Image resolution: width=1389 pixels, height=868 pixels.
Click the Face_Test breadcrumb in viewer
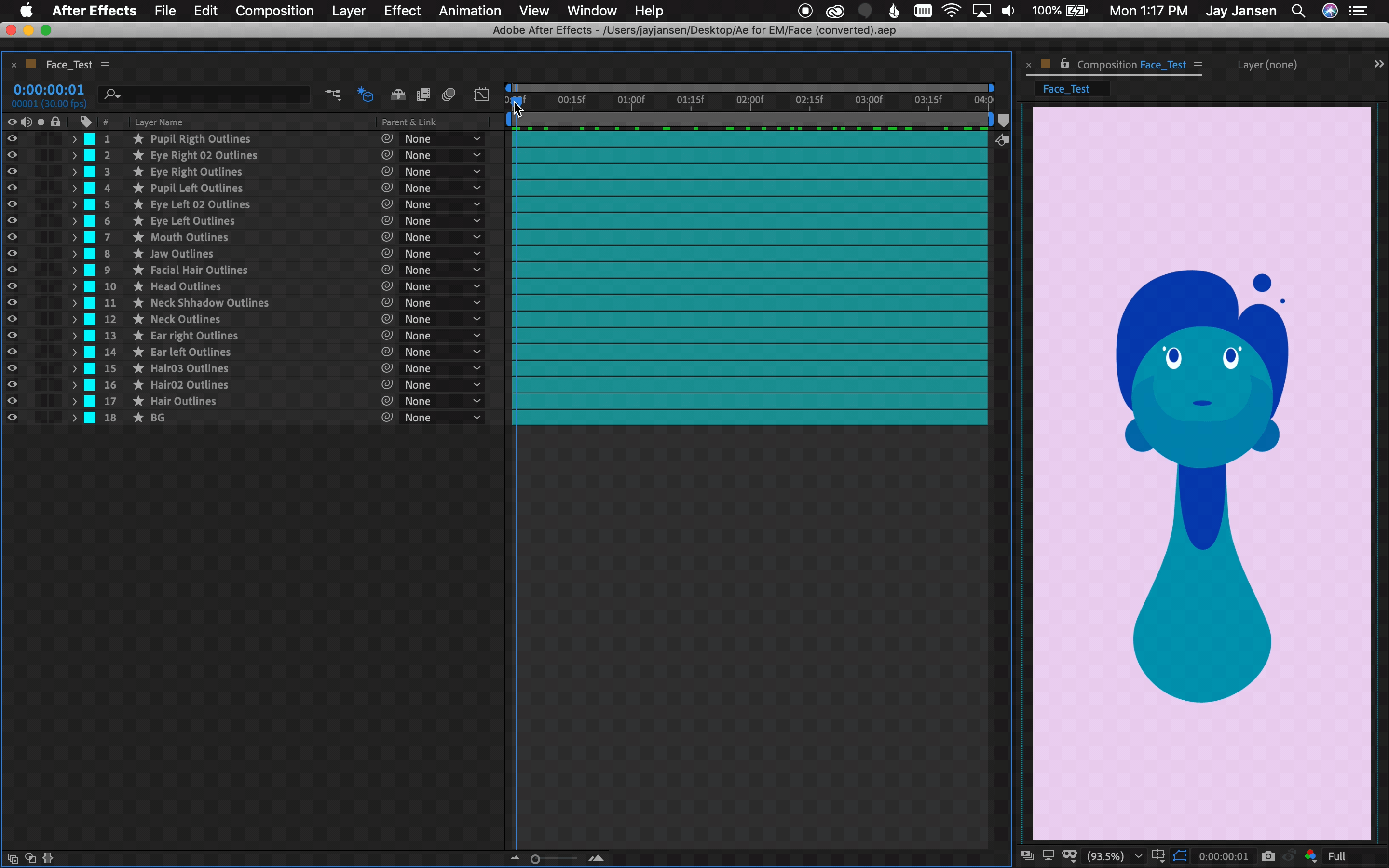click(x=1066, y=89)
